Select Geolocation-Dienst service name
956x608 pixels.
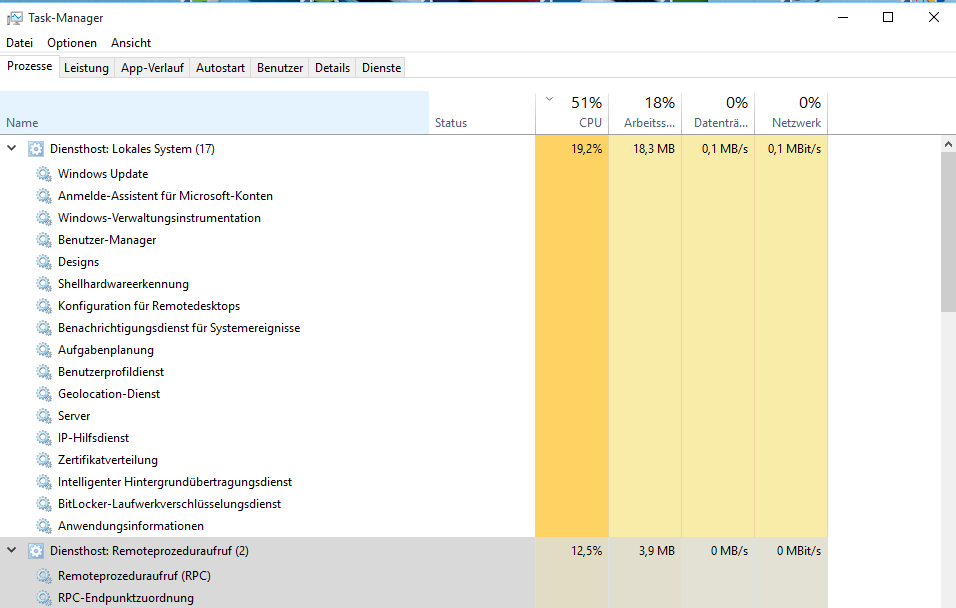click(x=109, y=394)
